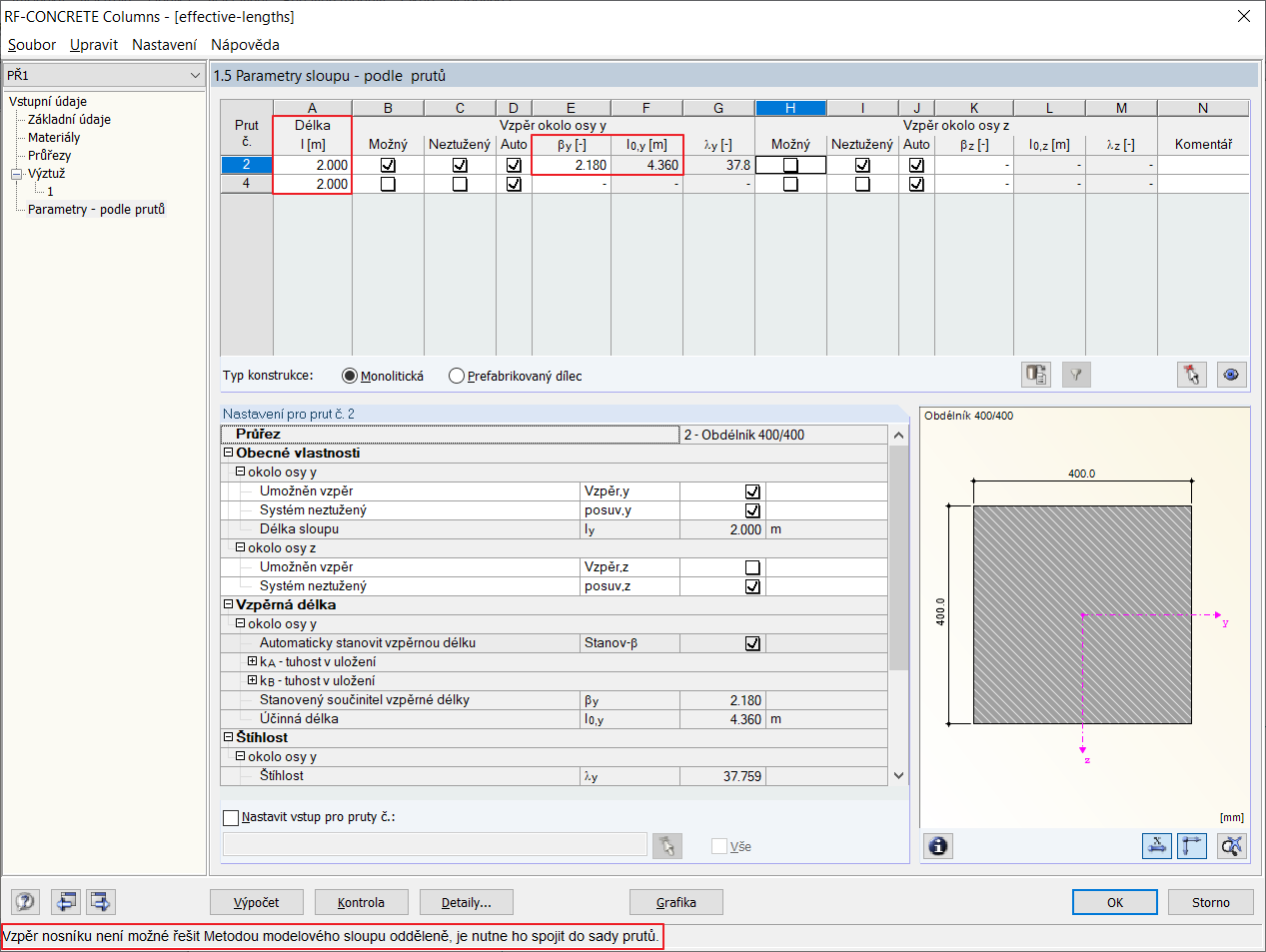Click the Výpočet button

click(x=257, y=902)
